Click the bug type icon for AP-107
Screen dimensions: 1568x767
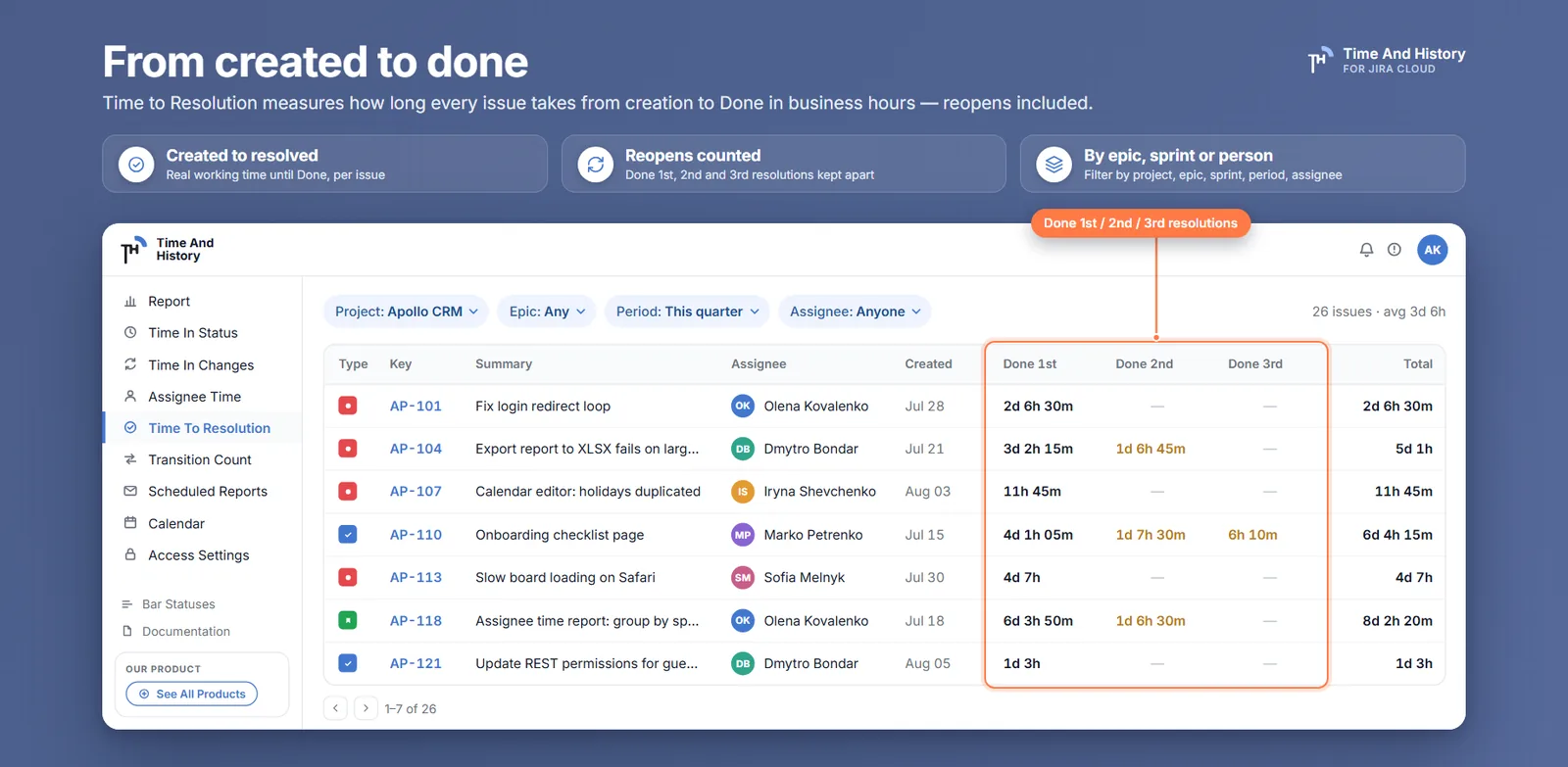pyautogui.click(x=348, y=491)
